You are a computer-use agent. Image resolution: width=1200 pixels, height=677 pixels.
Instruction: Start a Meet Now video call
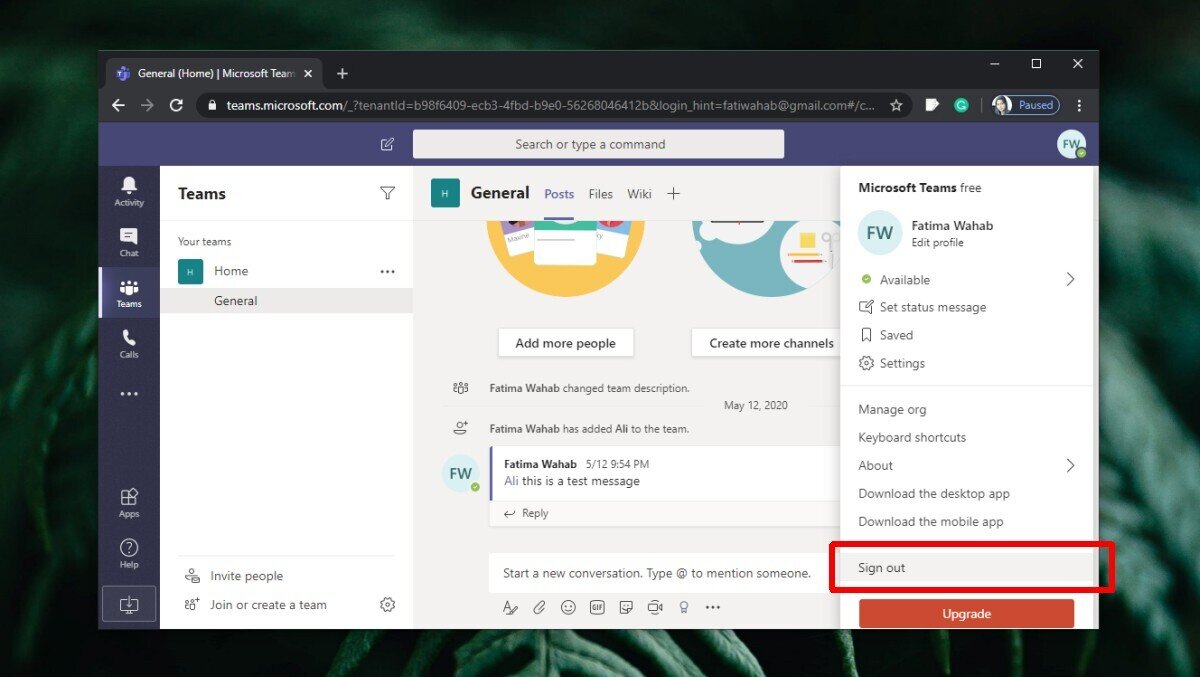(x=655, y=607)
